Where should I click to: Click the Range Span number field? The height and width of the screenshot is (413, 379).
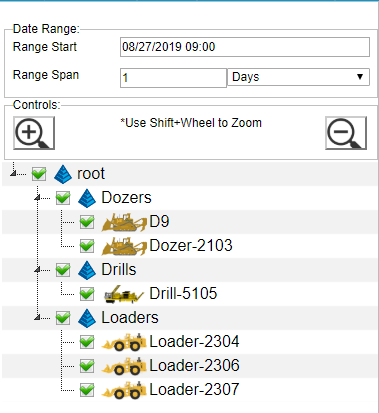pyautogui.click(x=173, y=78)
